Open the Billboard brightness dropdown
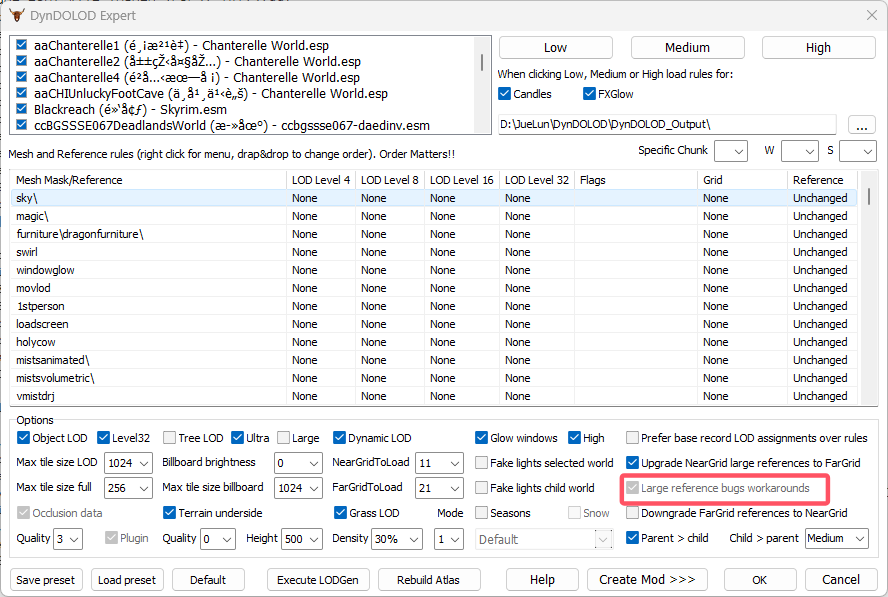Viewport: 888px width, 597px height. point(298,463)
